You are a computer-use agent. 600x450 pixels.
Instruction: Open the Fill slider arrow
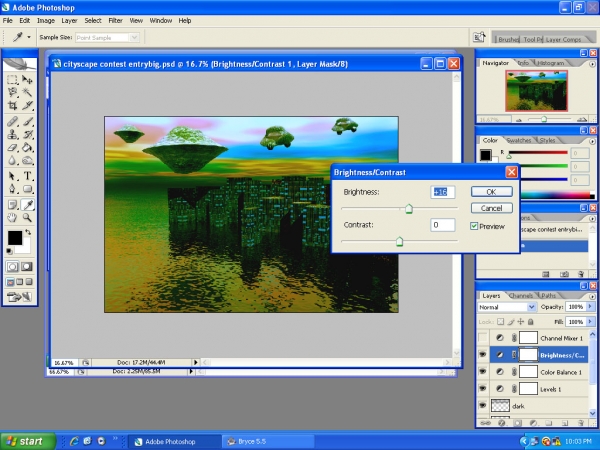pyautogui.click(x=590, y=321)
